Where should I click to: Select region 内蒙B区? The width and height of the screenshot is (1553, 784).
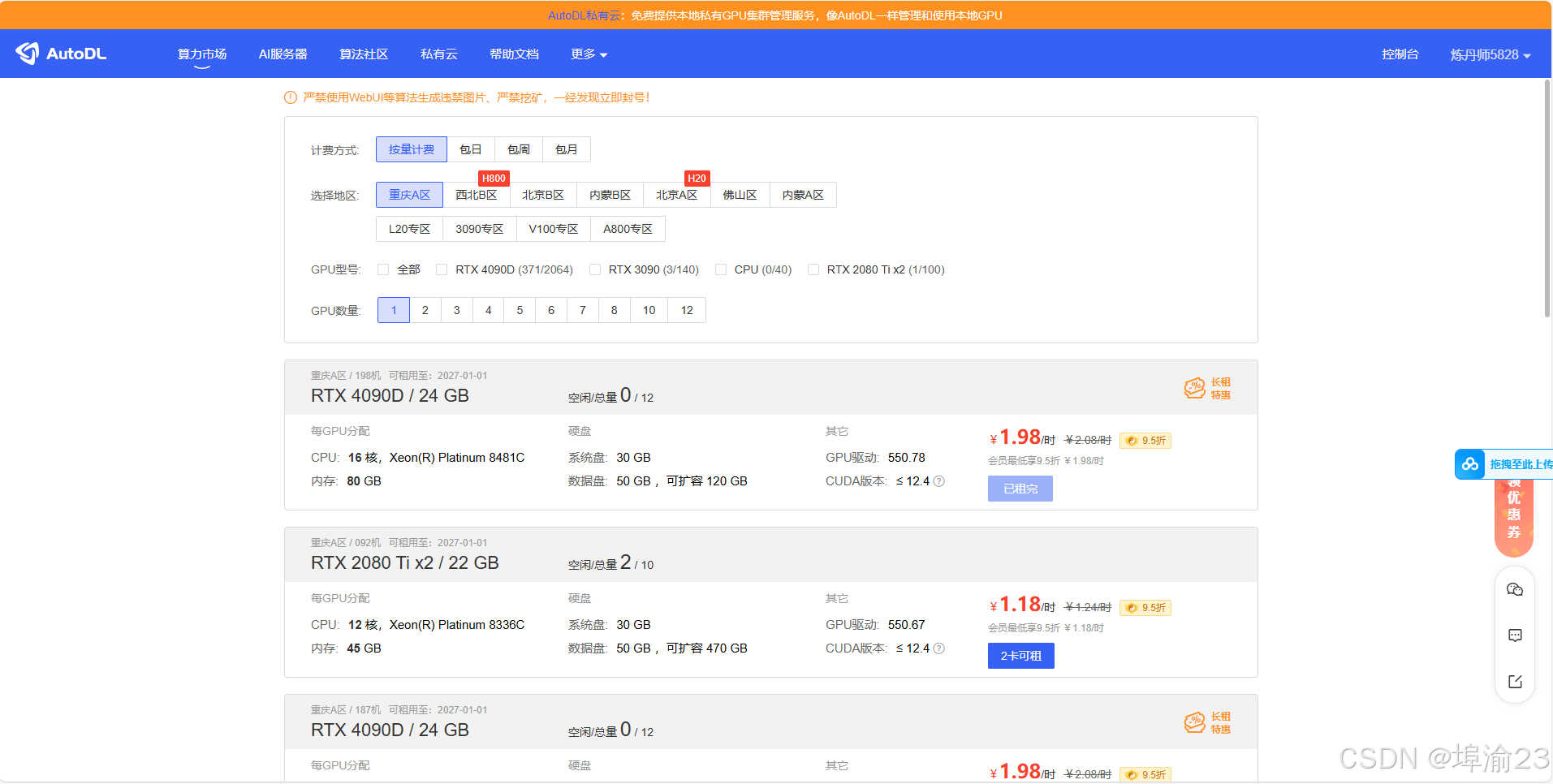coord(610,195)
